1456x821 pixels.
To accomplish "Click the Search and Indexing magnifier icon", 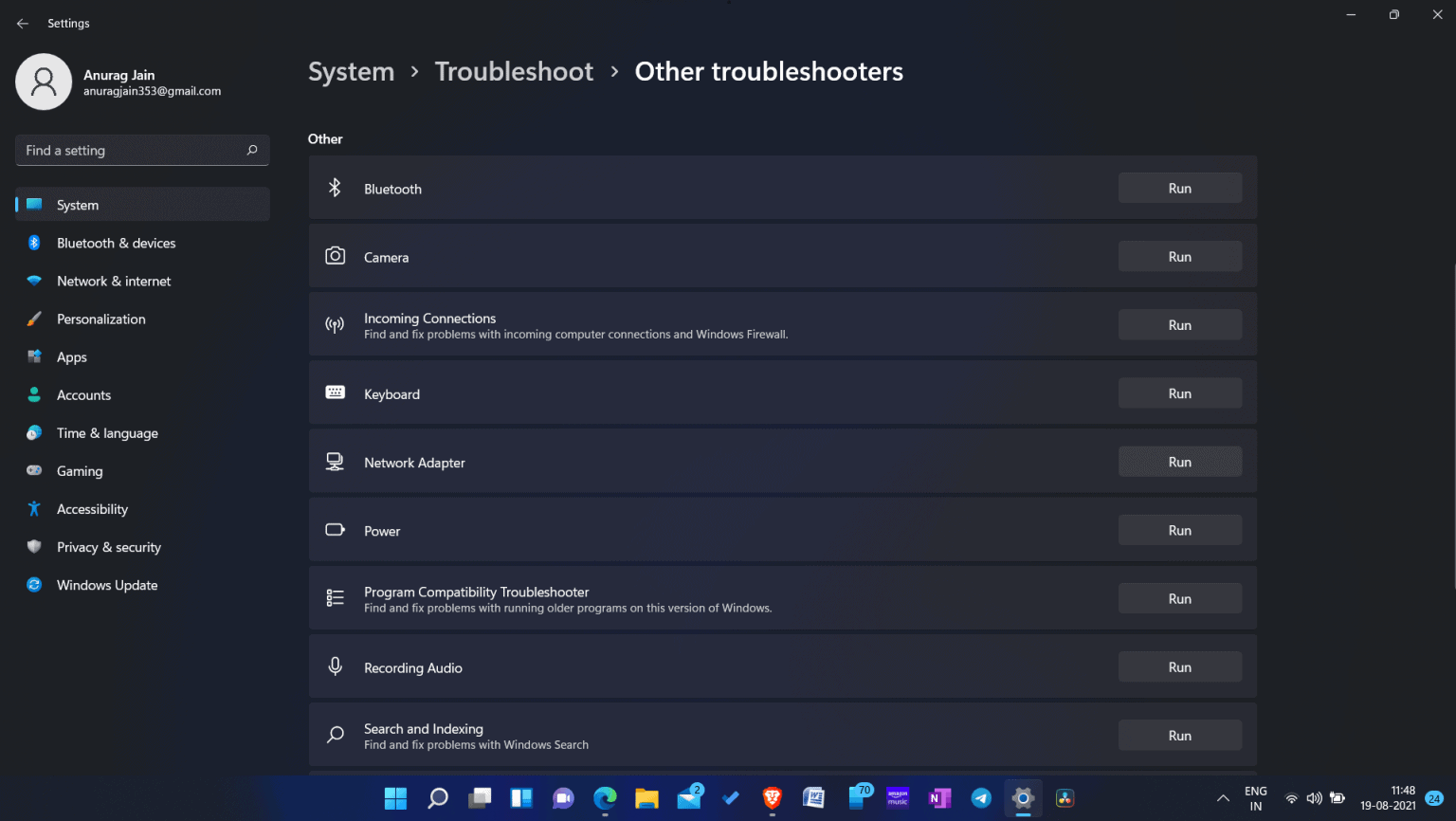I will click(335, 735).
